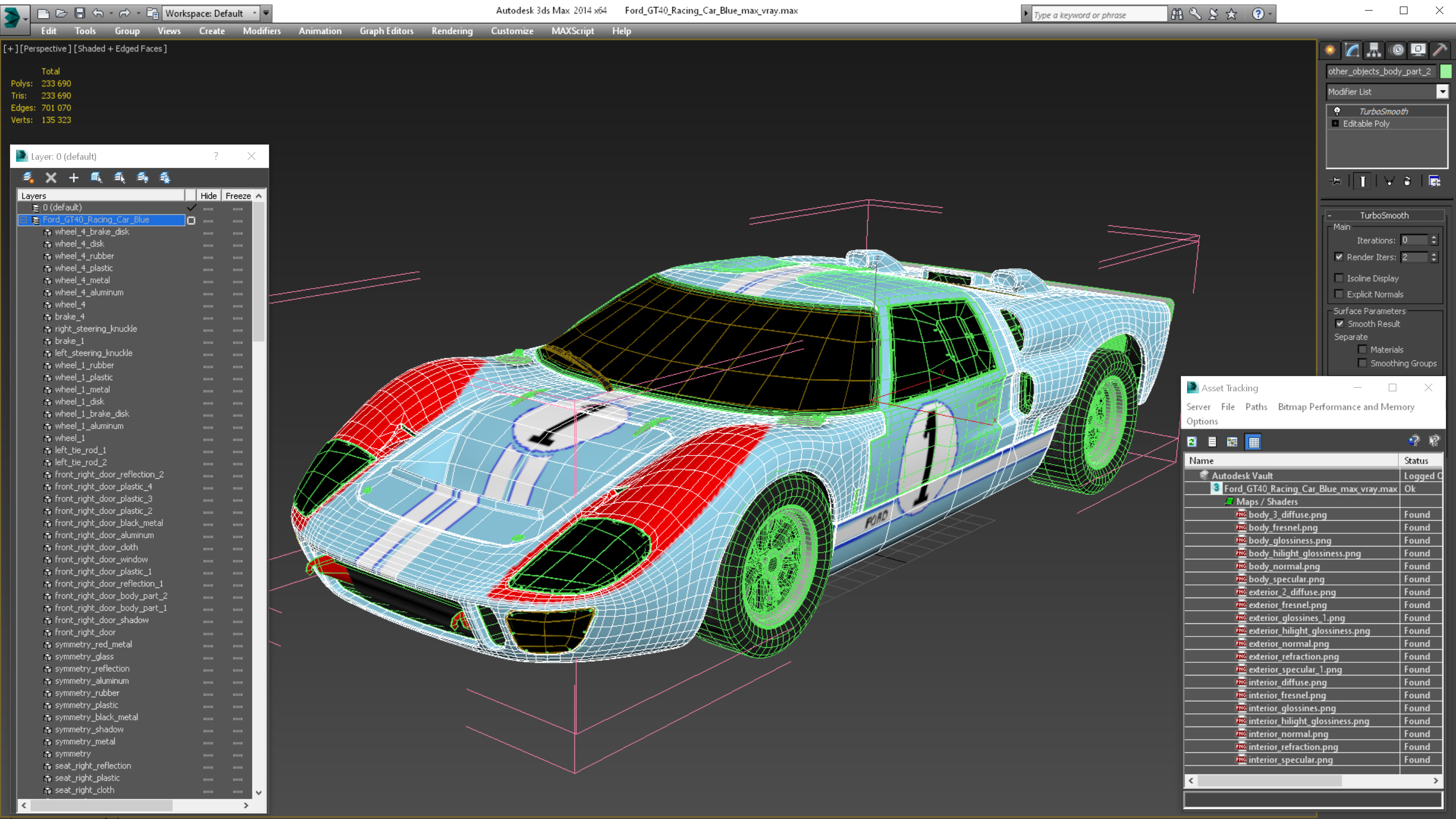The image size is (1456, 819).
Task: Click Freeze column header in Layer dialog
Action: [x=238, y=196]
